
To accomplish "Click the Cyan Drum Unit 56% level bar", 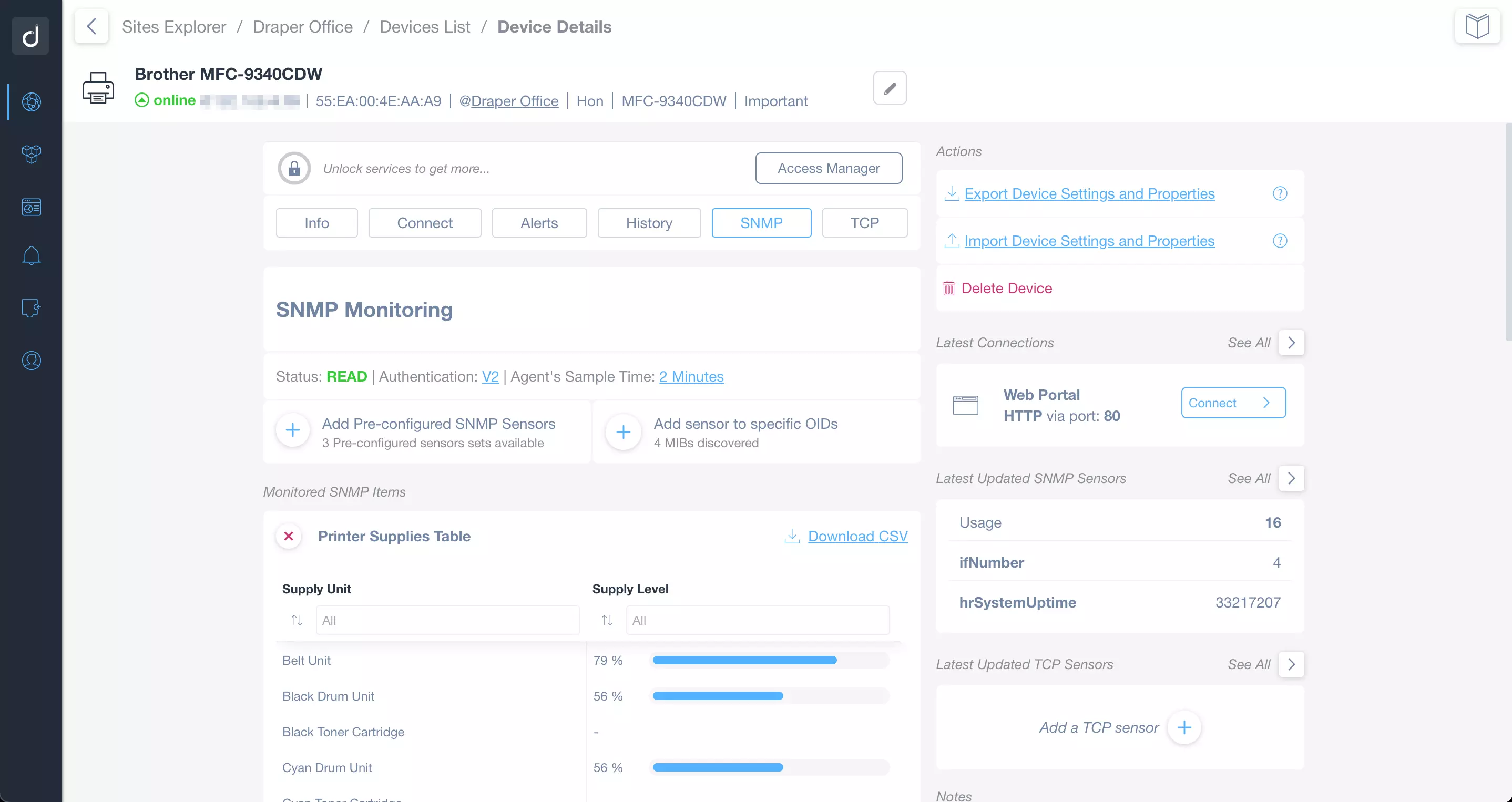I will pyautogui.click(x=771, y=768).
